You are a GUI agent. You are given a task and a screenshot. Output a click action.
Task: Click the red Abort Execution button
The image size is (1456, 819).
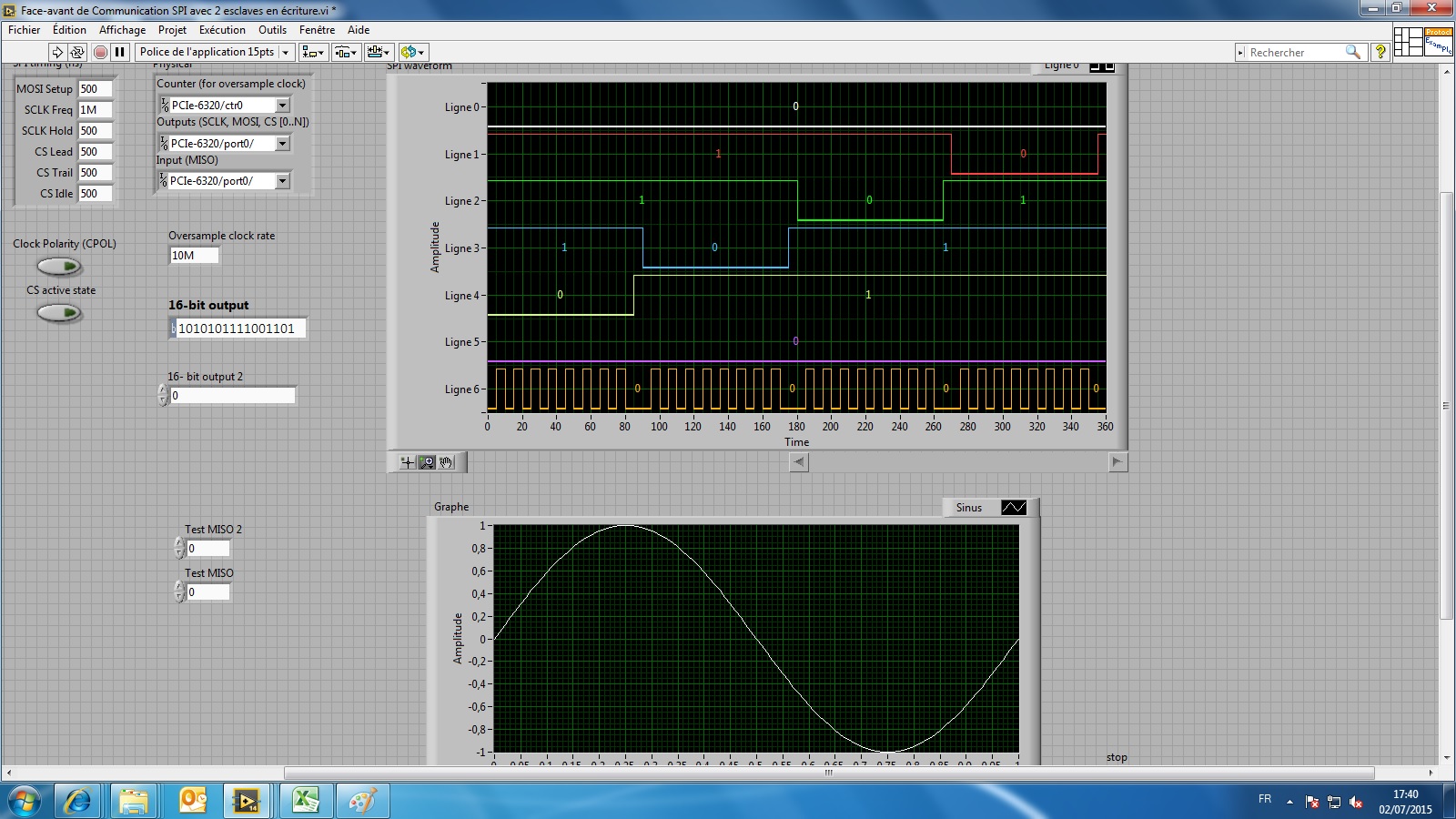[100, 52]
